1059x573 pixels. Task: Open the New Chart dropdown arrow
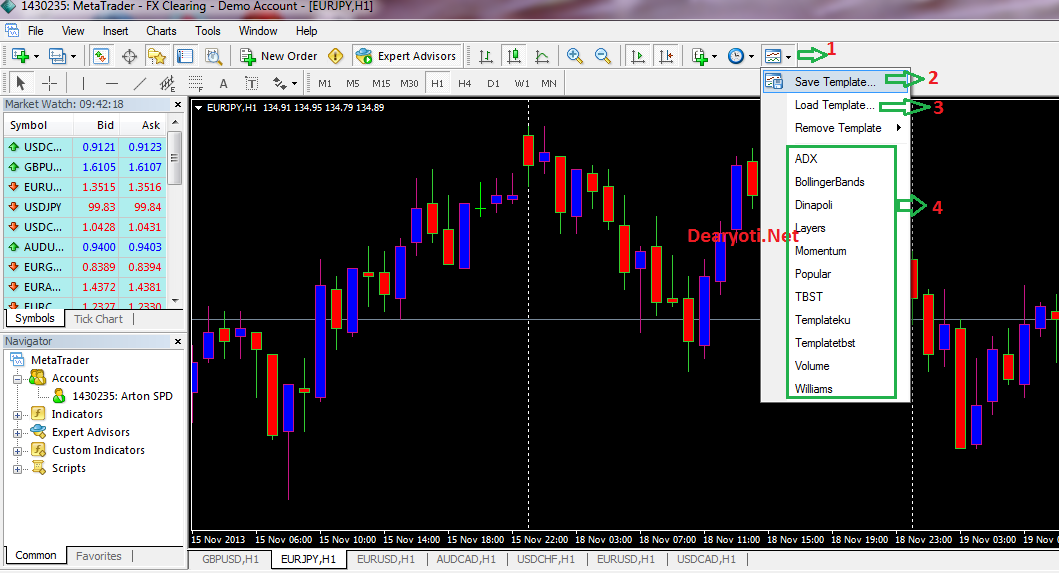click(x=36, y=57)
